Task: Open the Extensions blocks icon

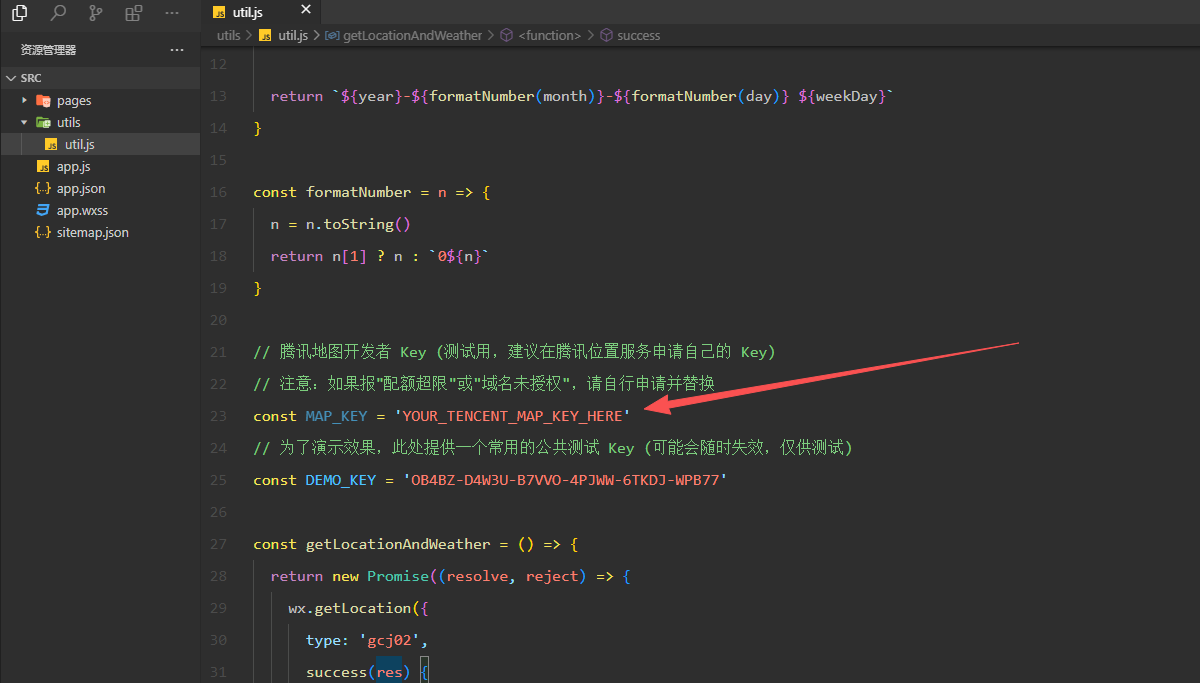Action: pyautogui.click(x=134, y=13)
